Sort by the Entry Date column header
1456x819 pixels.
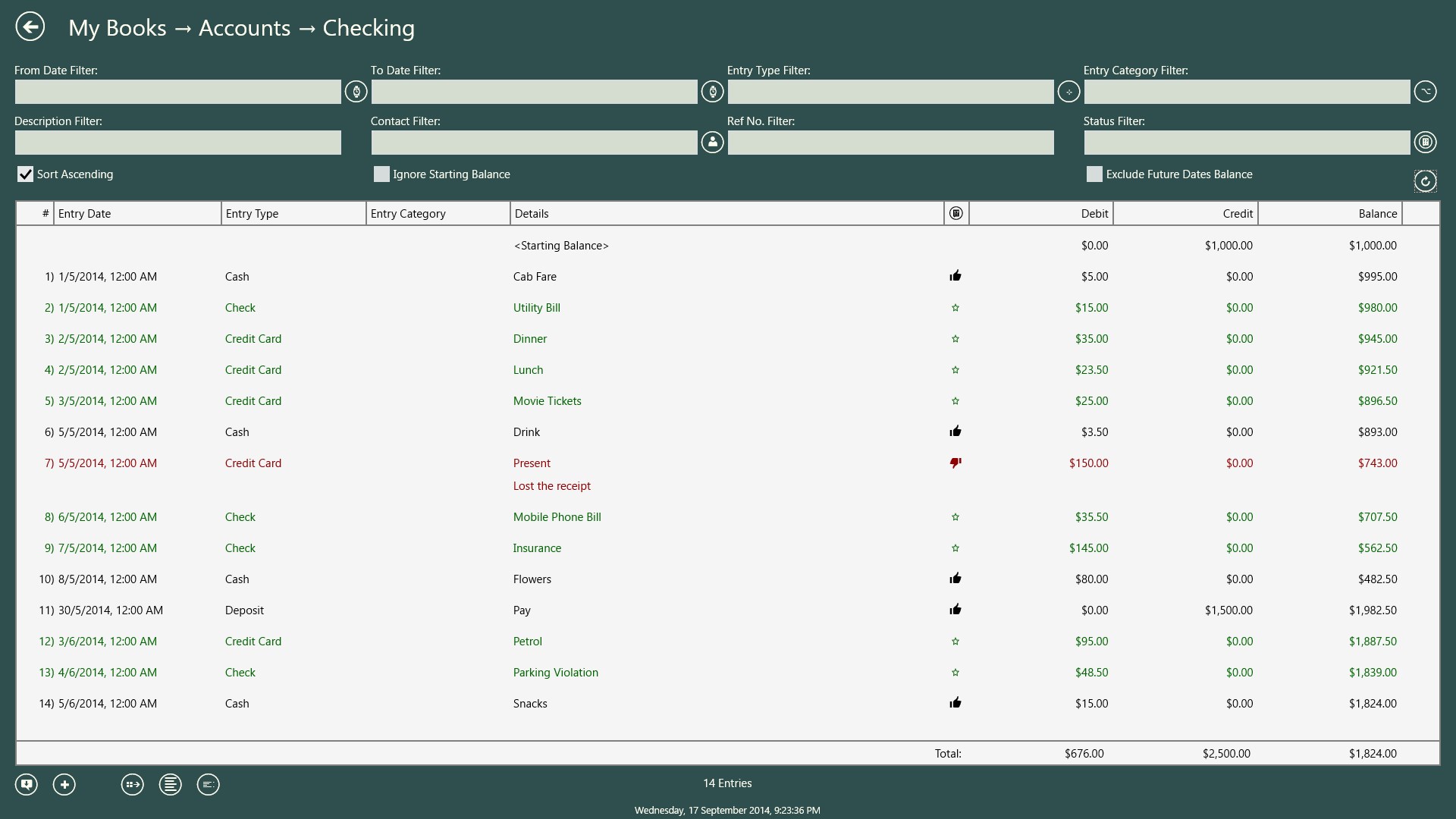coord(137,214)
